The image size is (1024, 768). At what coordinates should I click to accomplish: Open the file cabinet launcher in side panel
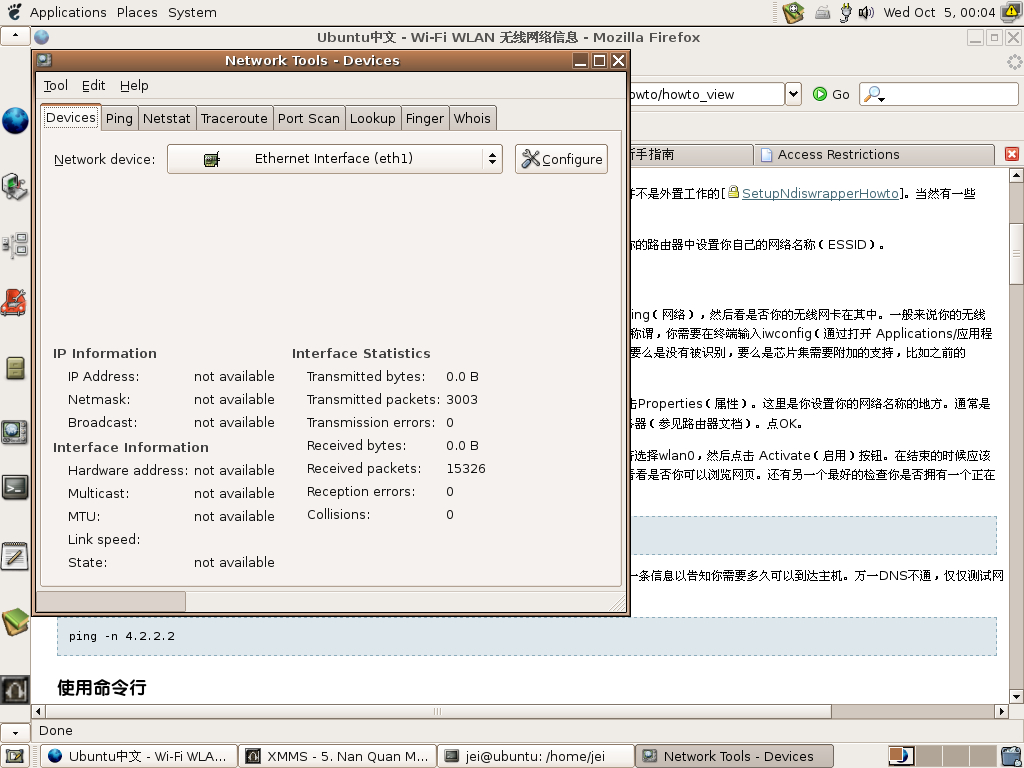coord(15,368)
